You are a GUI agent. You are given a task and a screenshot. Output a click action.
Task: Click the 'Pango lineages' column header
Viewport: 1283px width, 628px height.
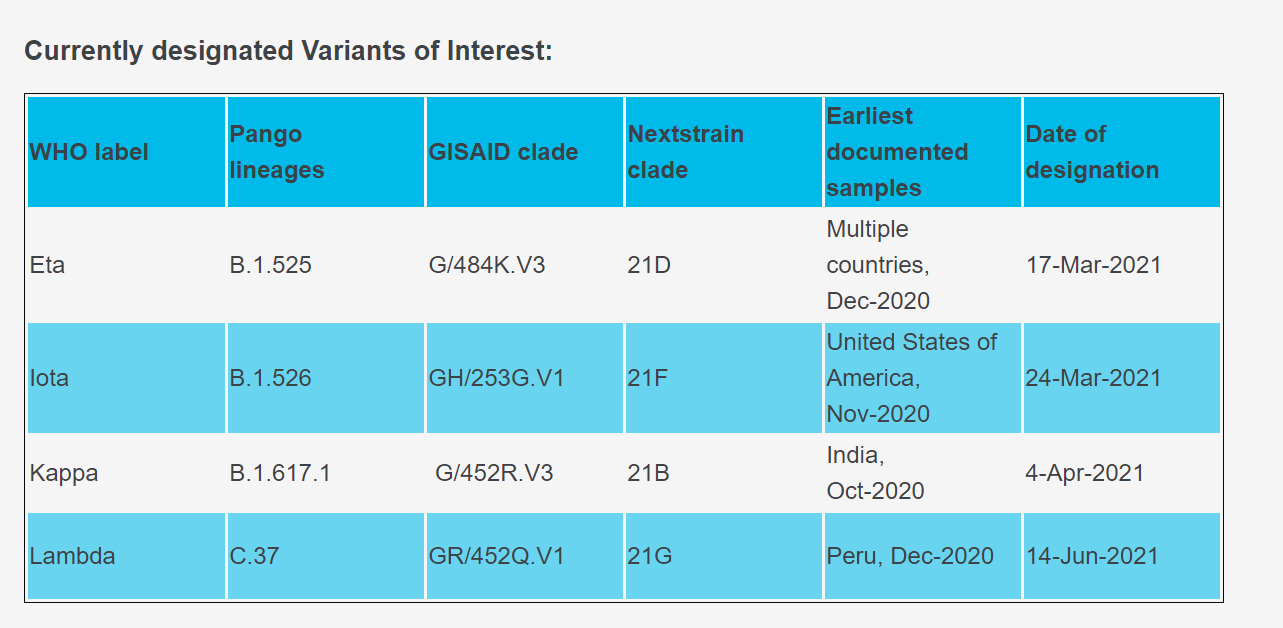pos(266,152)
